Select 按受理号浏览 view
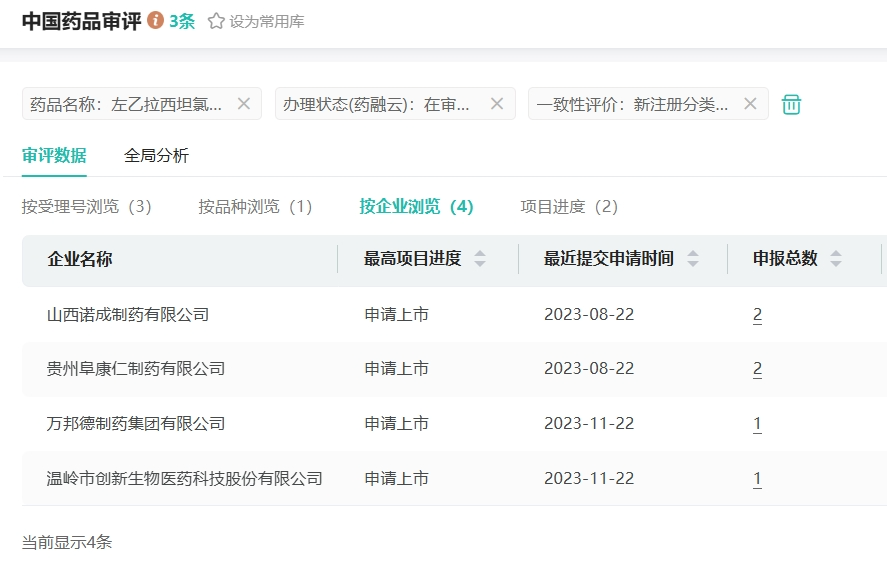Screen dimensions: 887x570 [x=86, y=207]
